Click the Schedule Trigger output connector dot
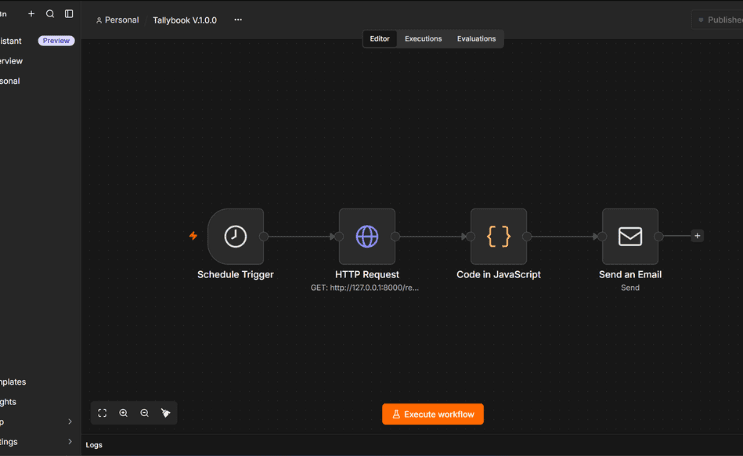 [x=264, y=237]
